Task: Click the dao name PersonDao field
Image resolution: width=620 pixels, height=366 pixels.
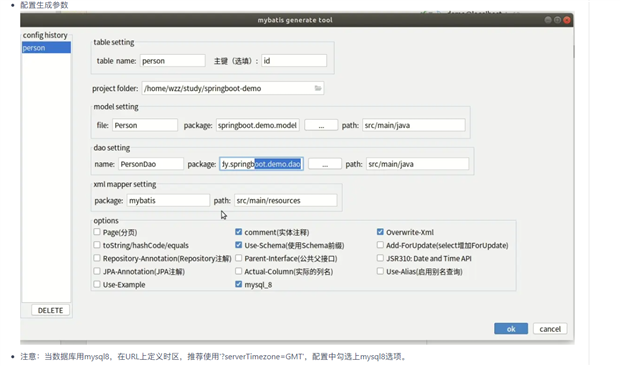Action: click(x=151, y=164)
